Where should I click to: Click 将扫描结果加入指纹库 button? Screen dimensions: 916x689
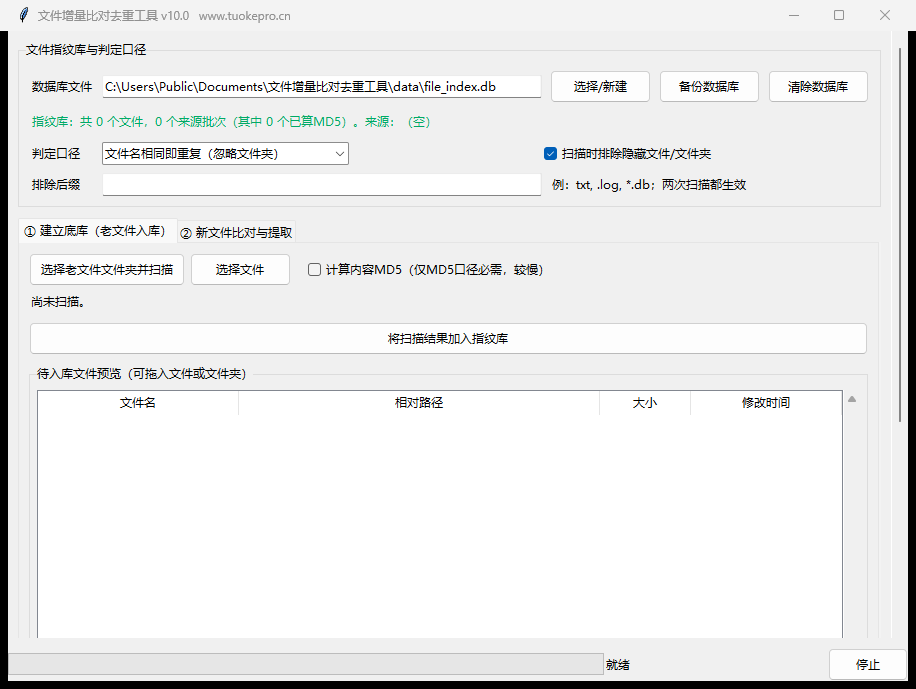point(448,338)
